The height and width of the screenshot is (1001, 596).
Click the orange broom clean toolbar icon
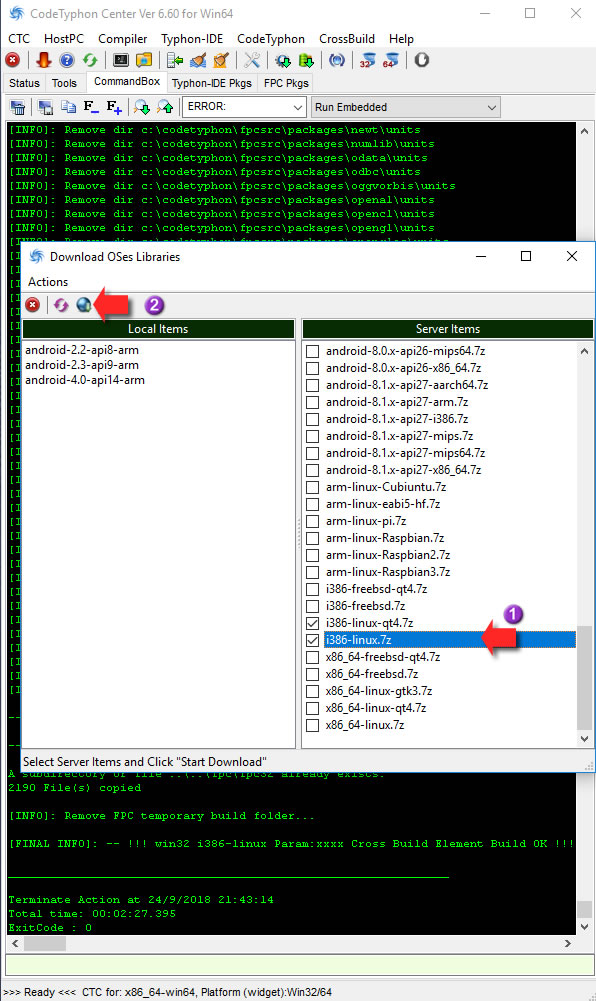coord(221,60)
